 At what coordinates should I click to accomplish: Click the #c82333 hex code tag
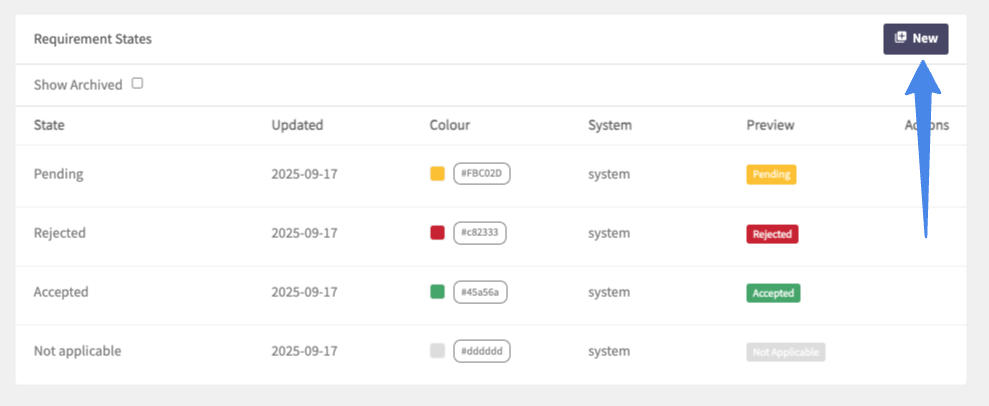481,233
